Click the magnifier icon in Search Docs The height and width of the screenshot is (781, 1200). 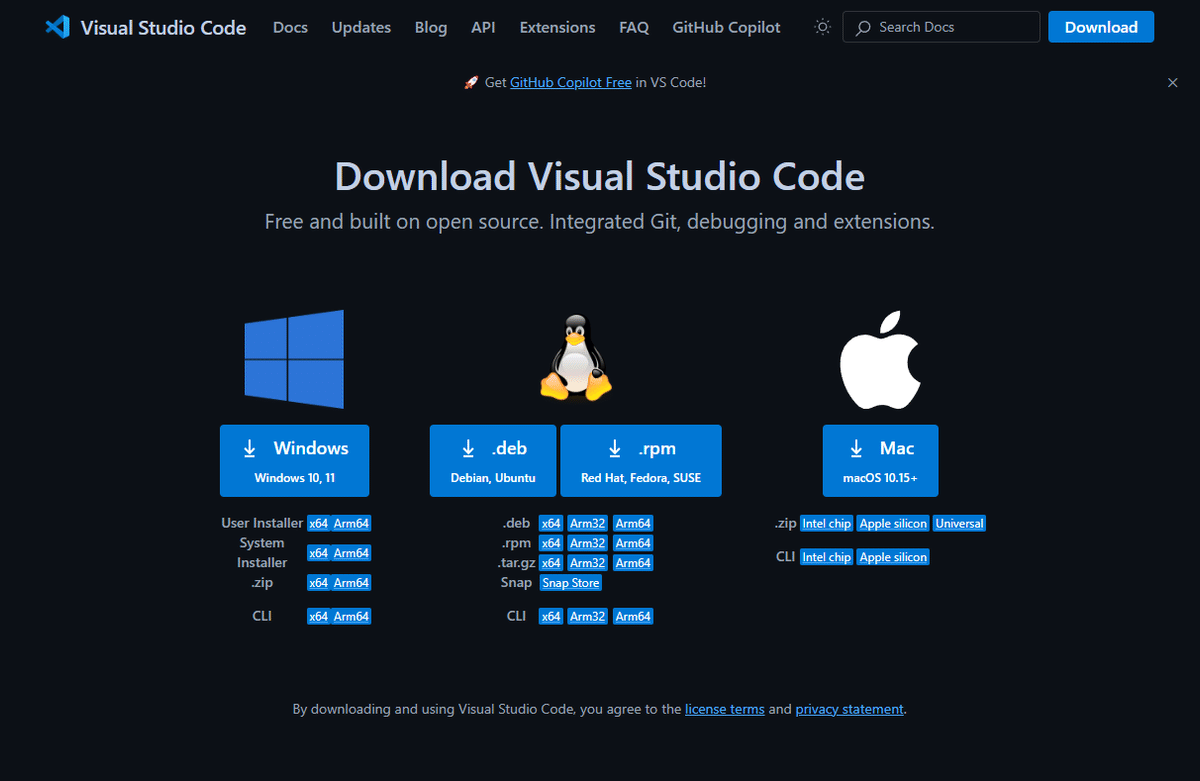[863, 28]
